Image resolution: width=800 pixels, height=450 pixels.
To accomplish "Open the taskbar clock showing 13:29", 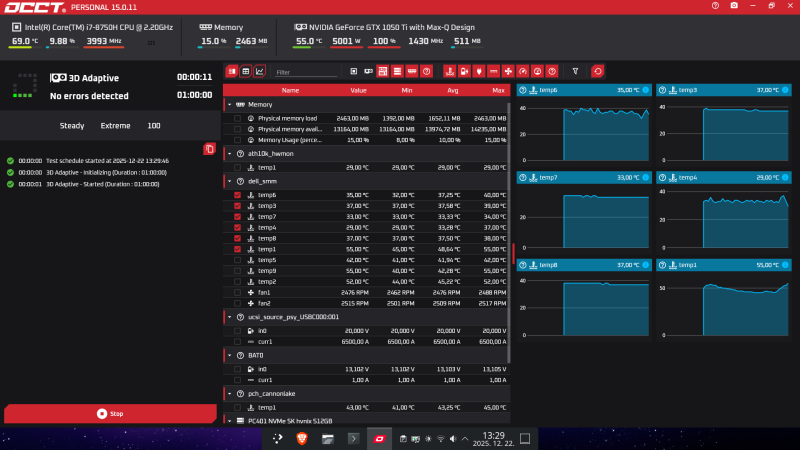I will point(493,439).
